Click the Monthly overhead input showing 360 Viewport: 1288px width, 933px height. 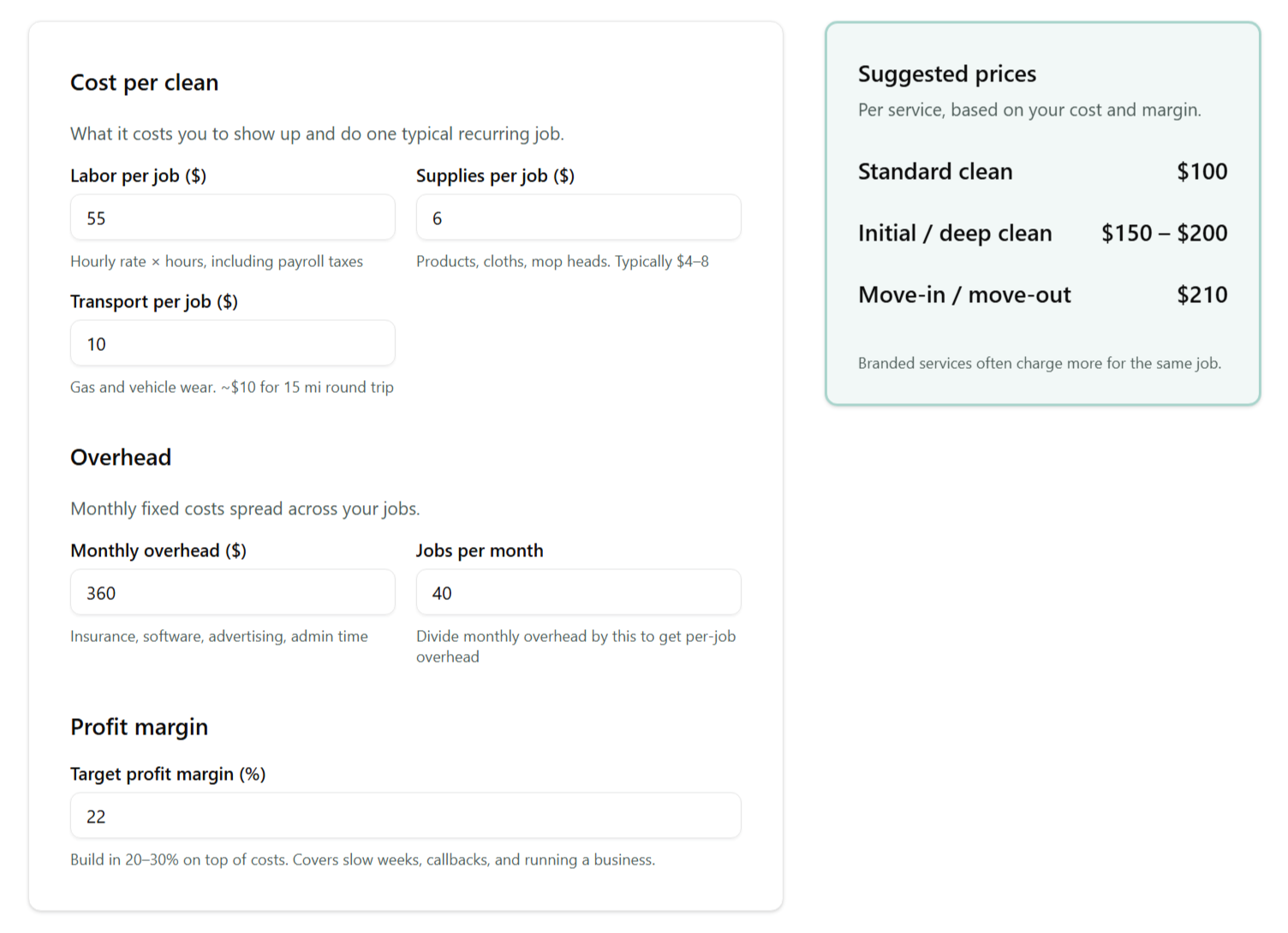(232, 592)
